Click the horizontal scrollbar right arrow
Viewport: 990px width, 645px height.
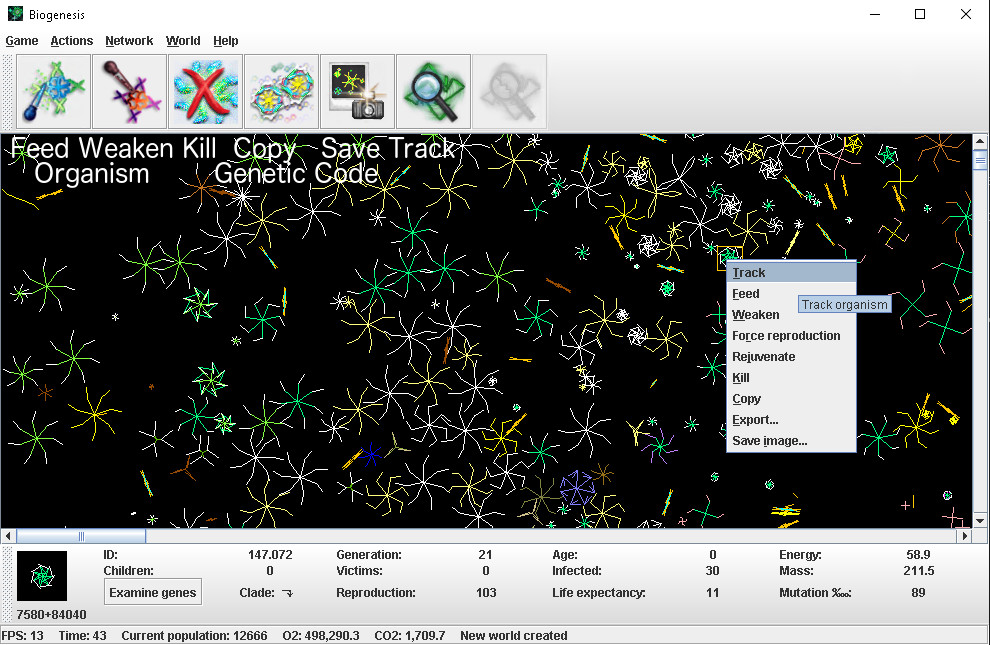964,537
